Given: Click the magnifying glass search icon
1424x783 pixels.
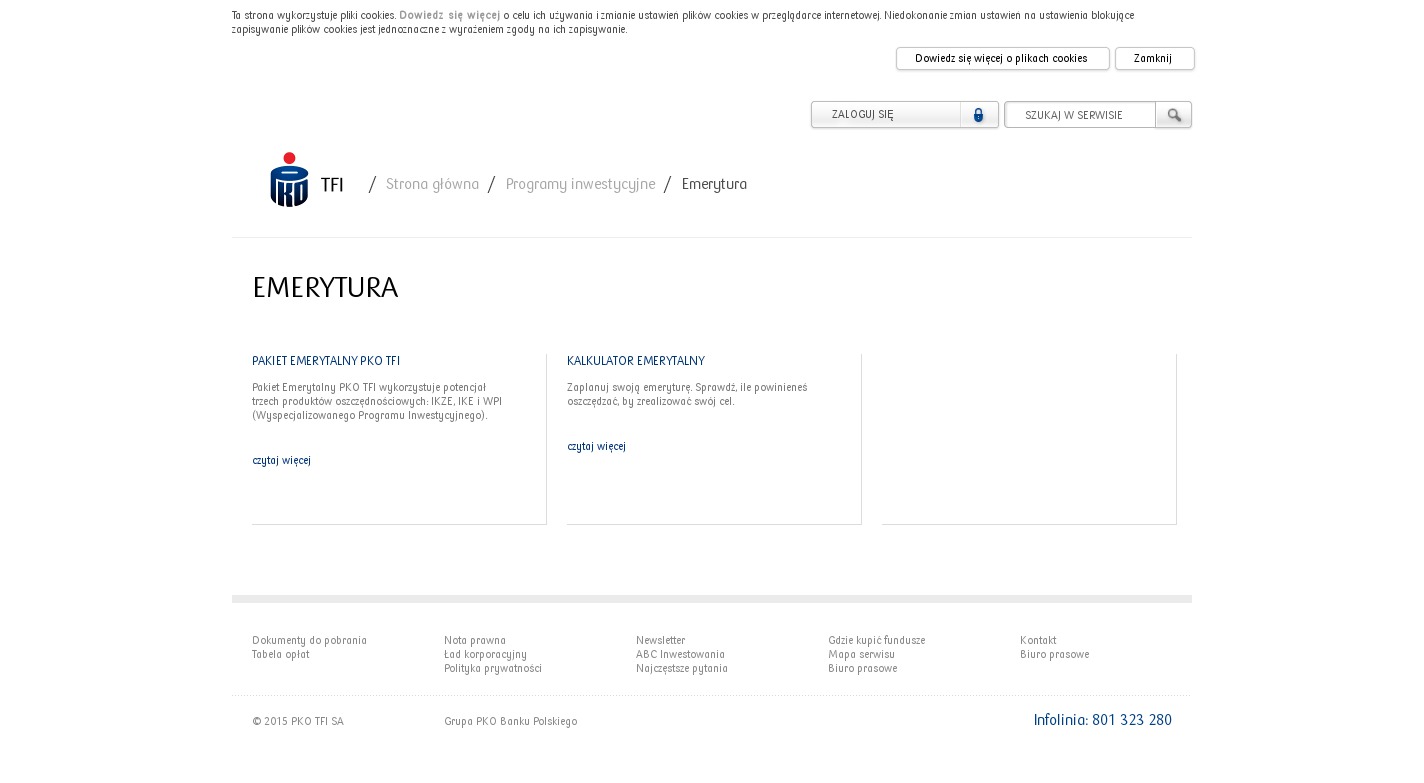Looking at the screenshot, I should coord(1174,115).
